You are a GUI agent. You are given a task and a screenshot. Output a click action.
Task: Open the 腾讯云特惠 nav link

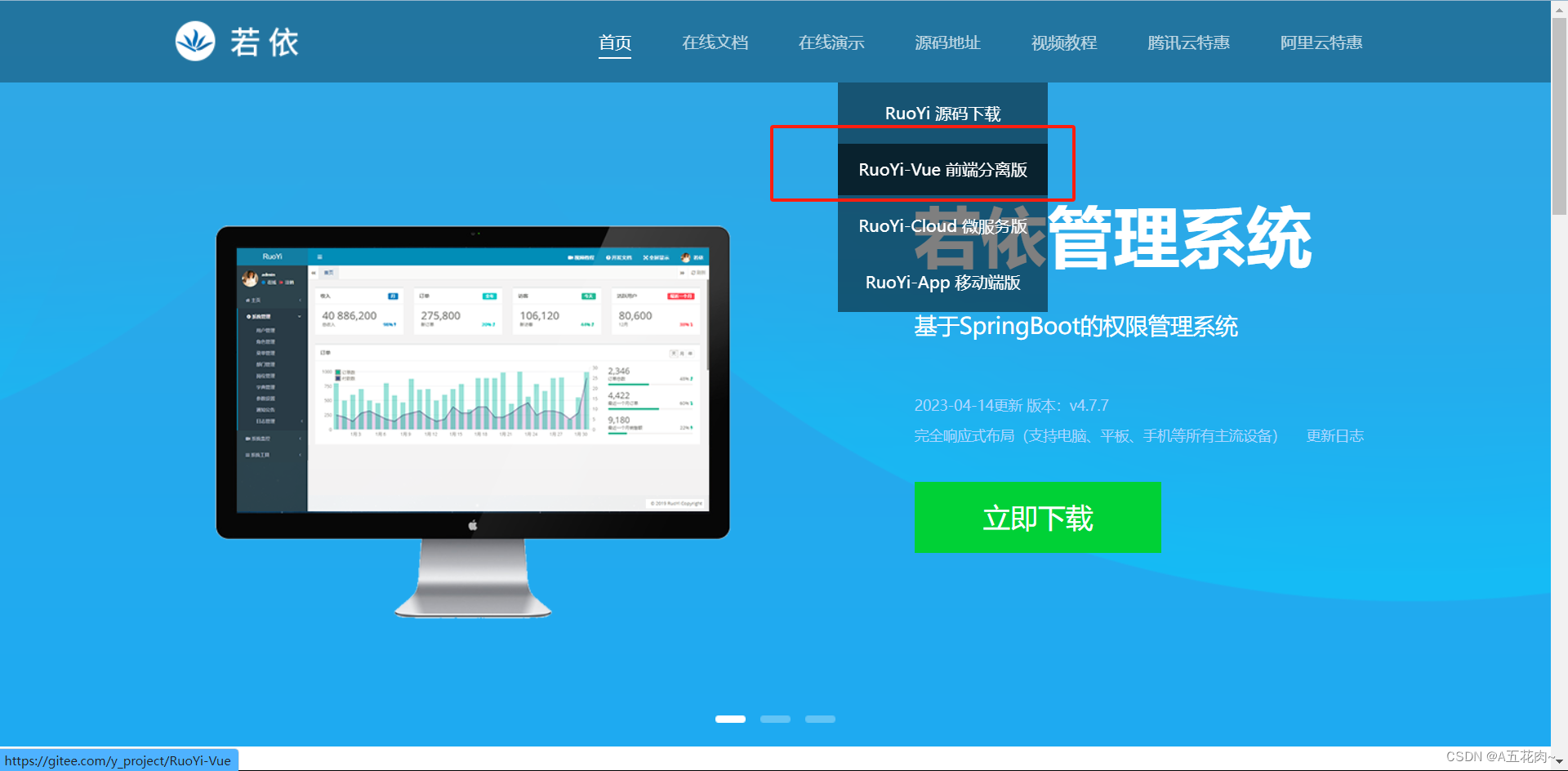(x=1188, y=42)
